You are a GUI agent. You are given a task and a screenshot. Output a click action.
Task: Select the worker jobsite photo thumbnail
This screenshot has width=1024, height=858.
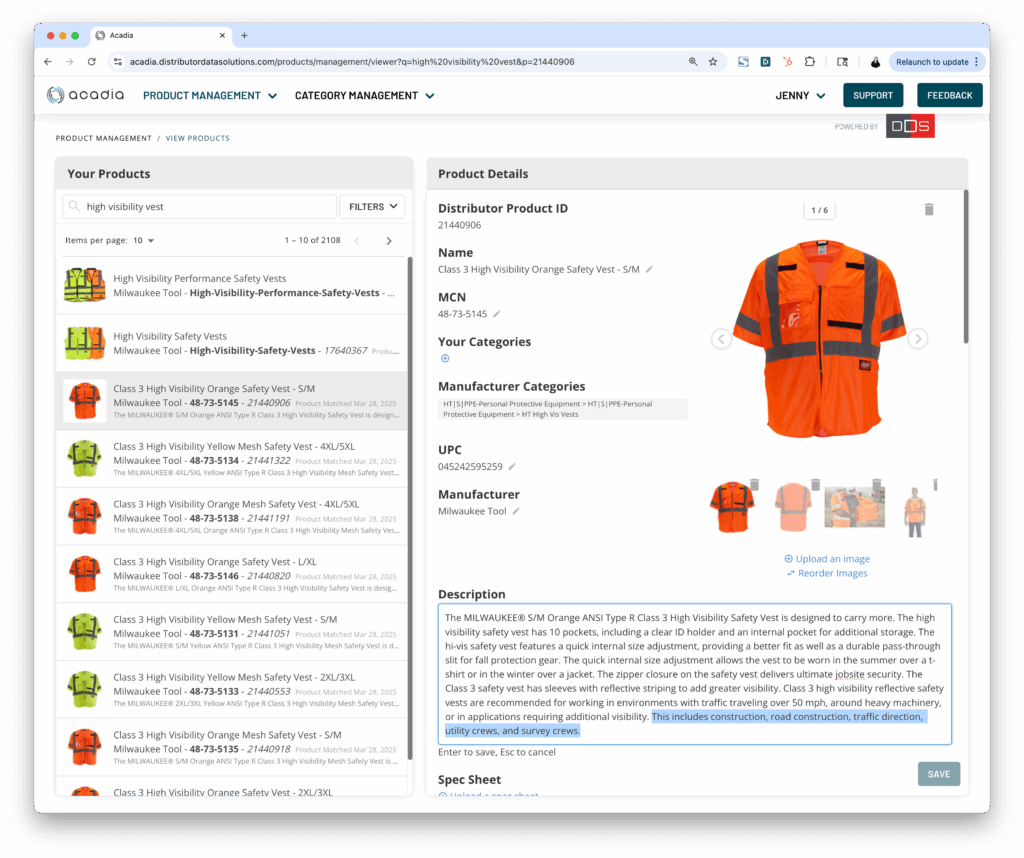click(853, 508)
